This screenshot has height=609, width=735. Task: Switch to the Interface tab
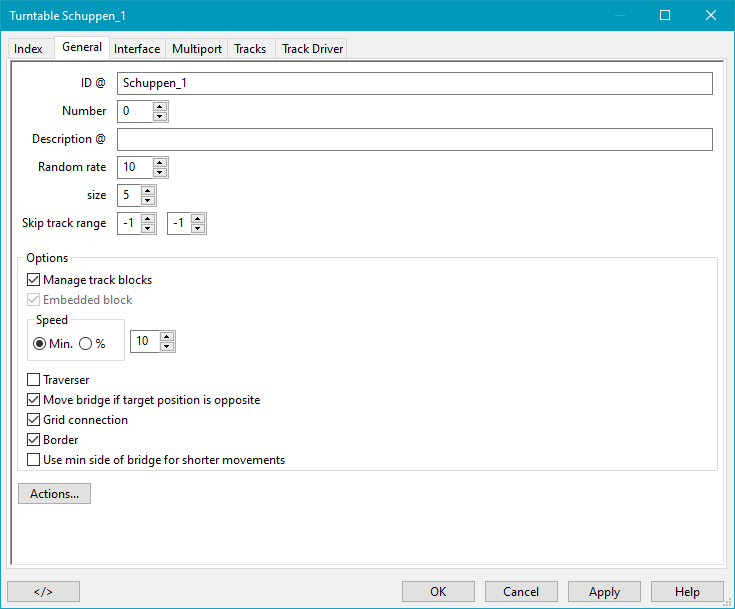(x=137, y=49)
